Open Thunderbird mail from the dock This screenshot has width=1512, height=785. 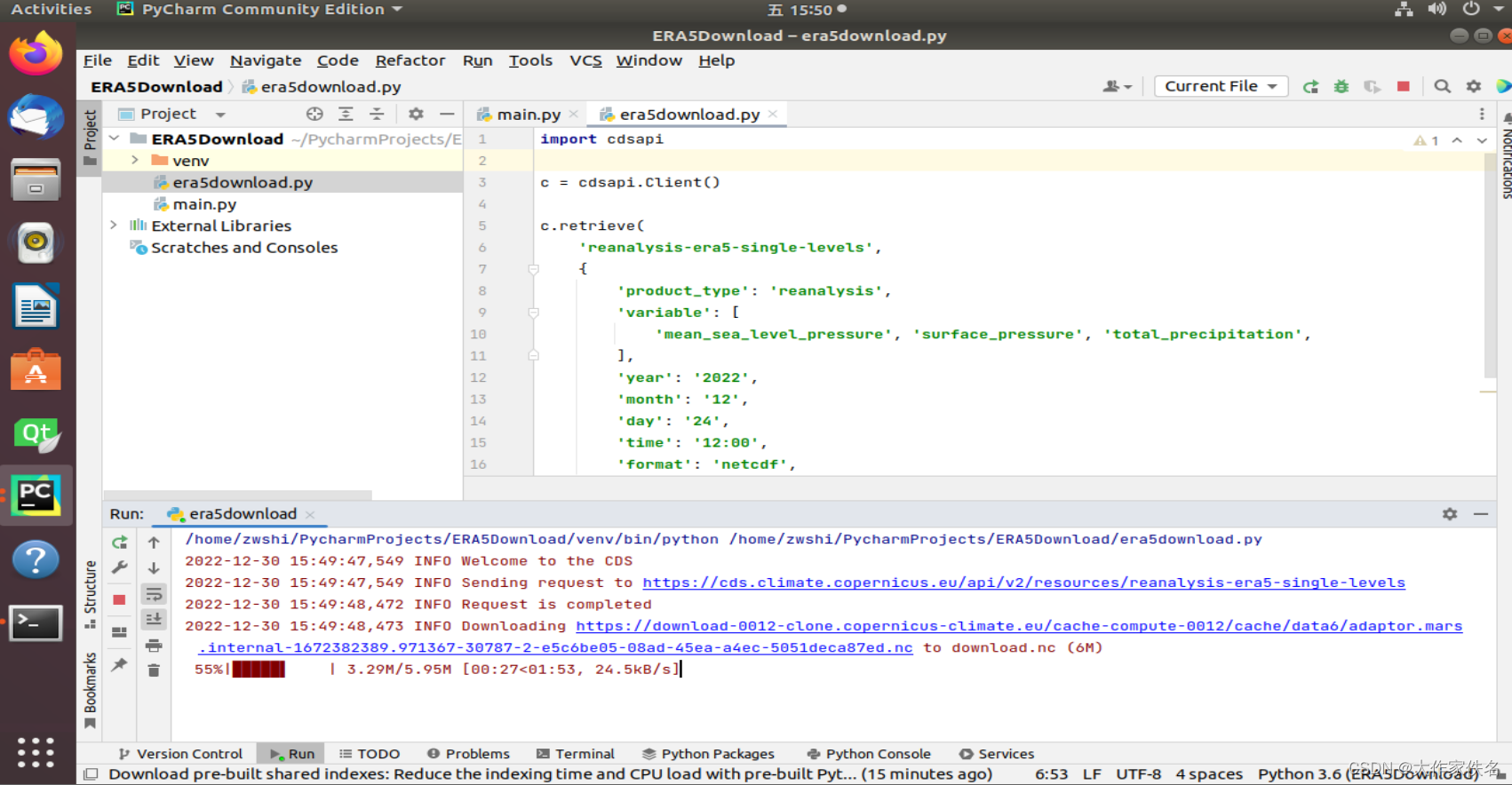[x=36, y=117]
